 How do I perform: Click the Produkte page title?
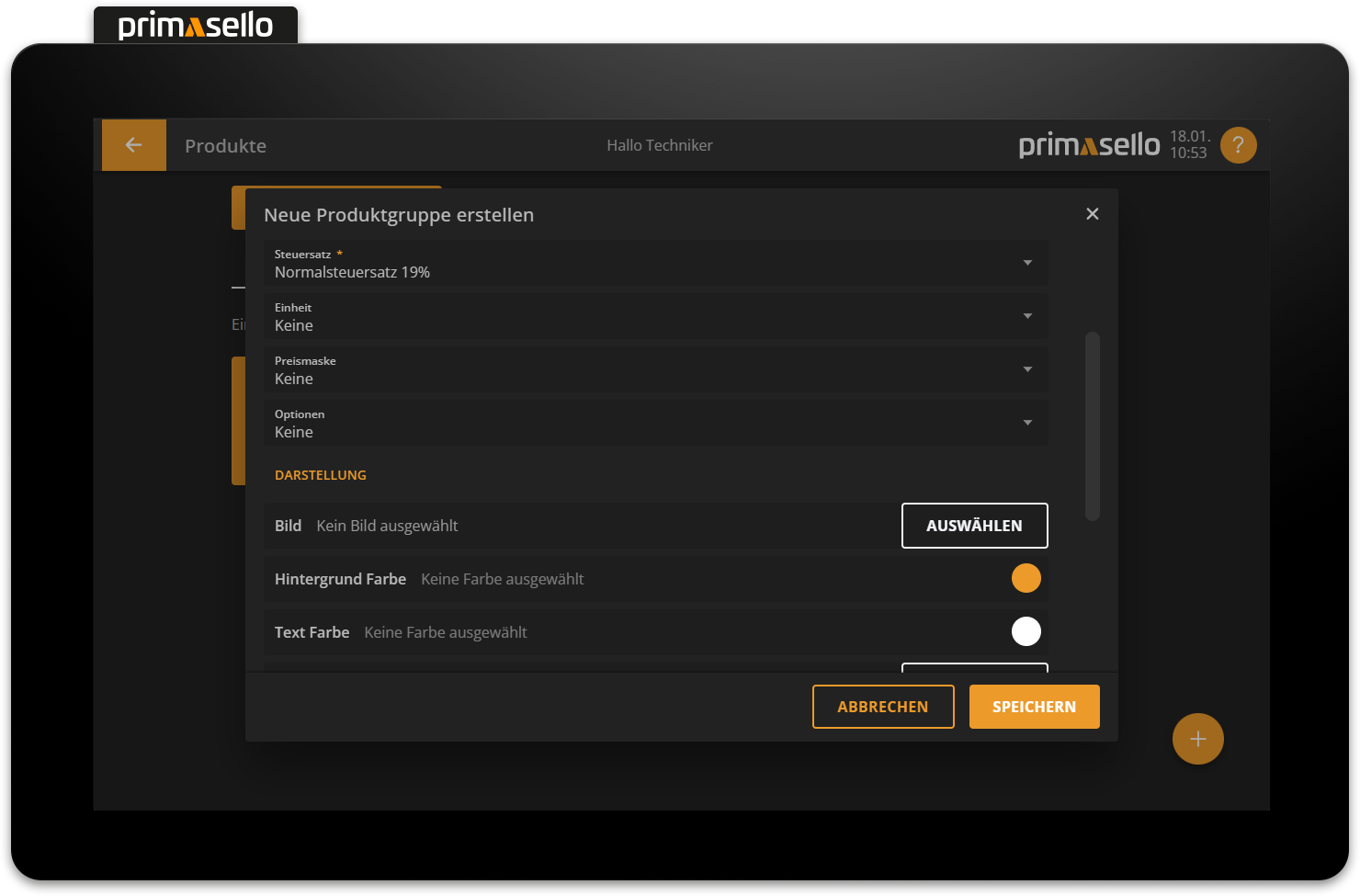click(225, 146)
